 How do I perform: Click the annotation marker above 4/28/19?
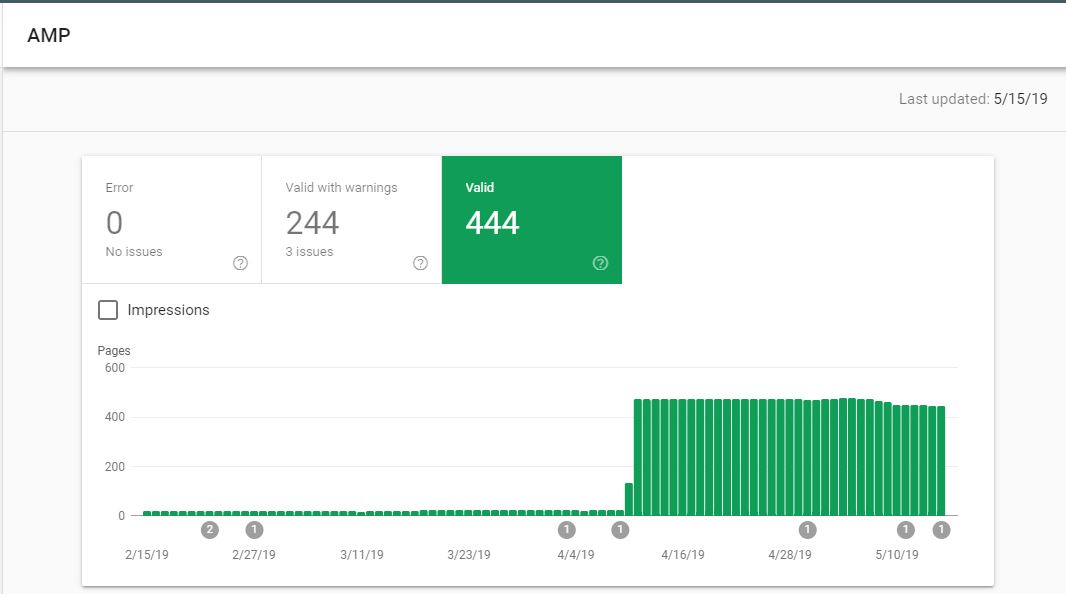coord(808,530)
